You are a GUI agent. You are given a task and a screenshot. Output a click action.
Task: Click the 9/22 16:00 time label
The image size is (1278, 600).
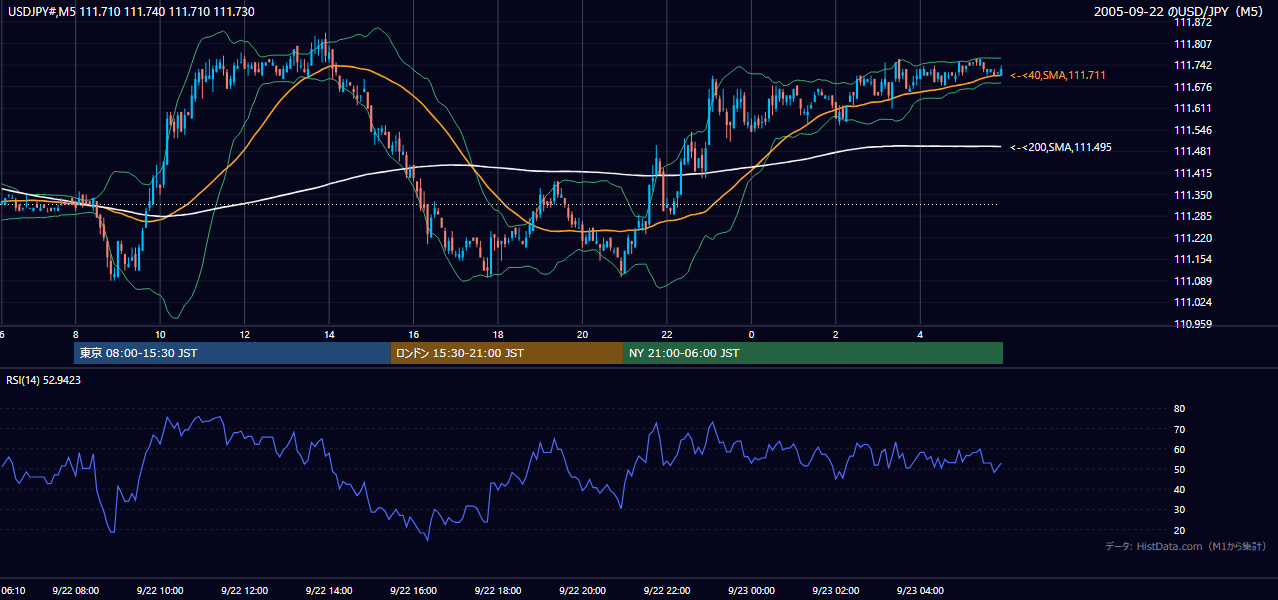(414, 591)
